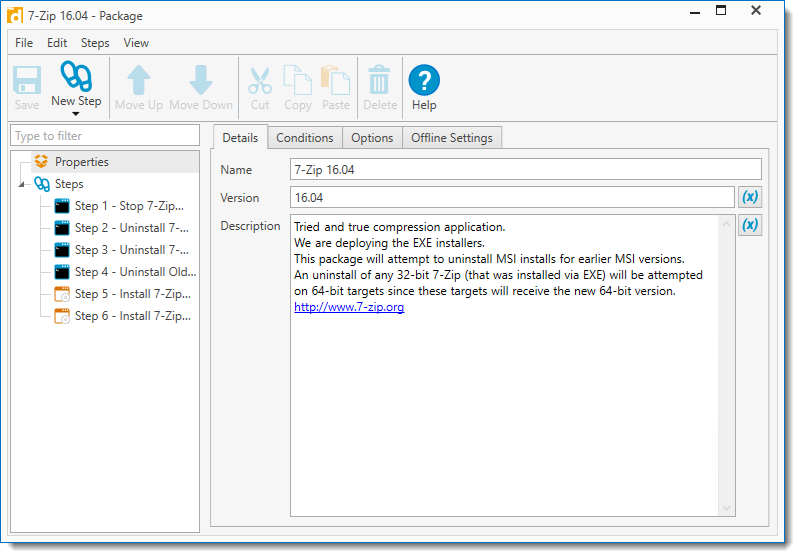Screen dimensions: 800x558
Task: Collapse the Steps tree node
Action: pyautogui.click(x=23, y=185)
